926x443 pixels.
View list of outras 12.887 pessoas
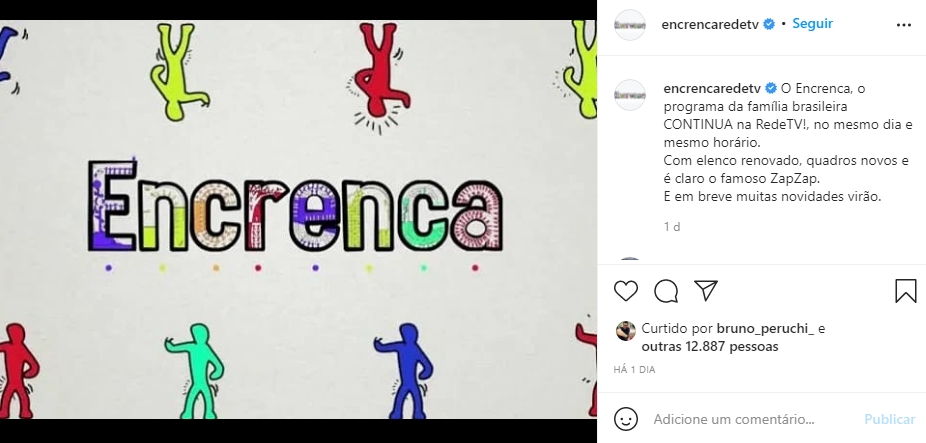[x=710, y=347]
